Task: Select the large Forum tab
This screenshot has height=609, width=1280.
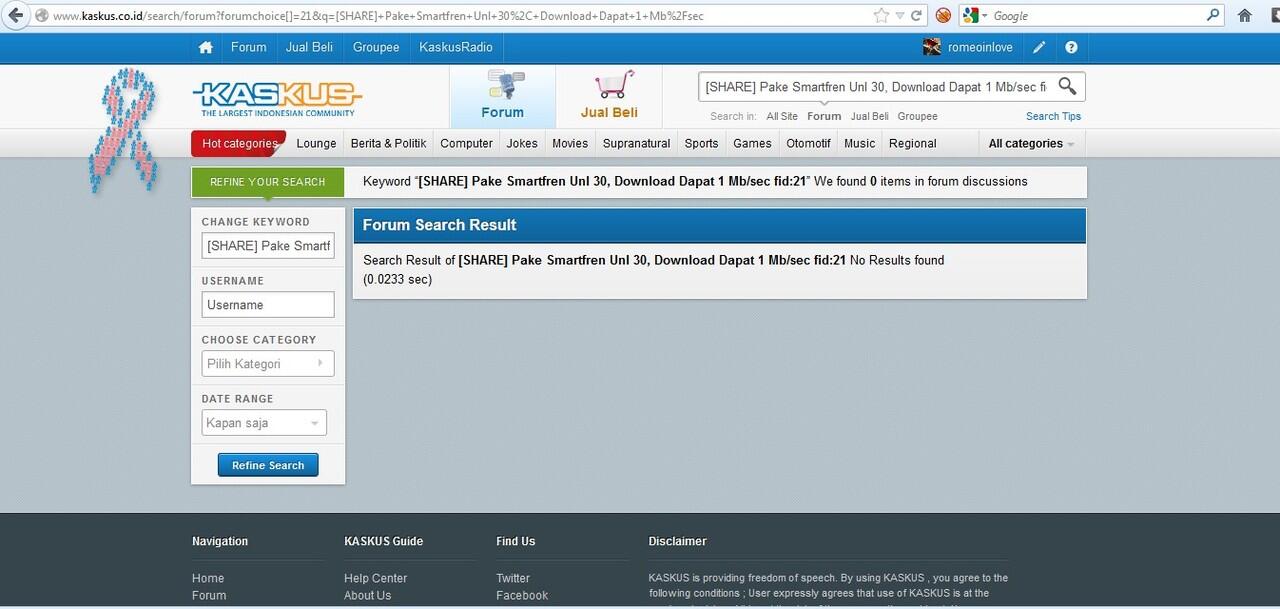Action: coord(502,96)
